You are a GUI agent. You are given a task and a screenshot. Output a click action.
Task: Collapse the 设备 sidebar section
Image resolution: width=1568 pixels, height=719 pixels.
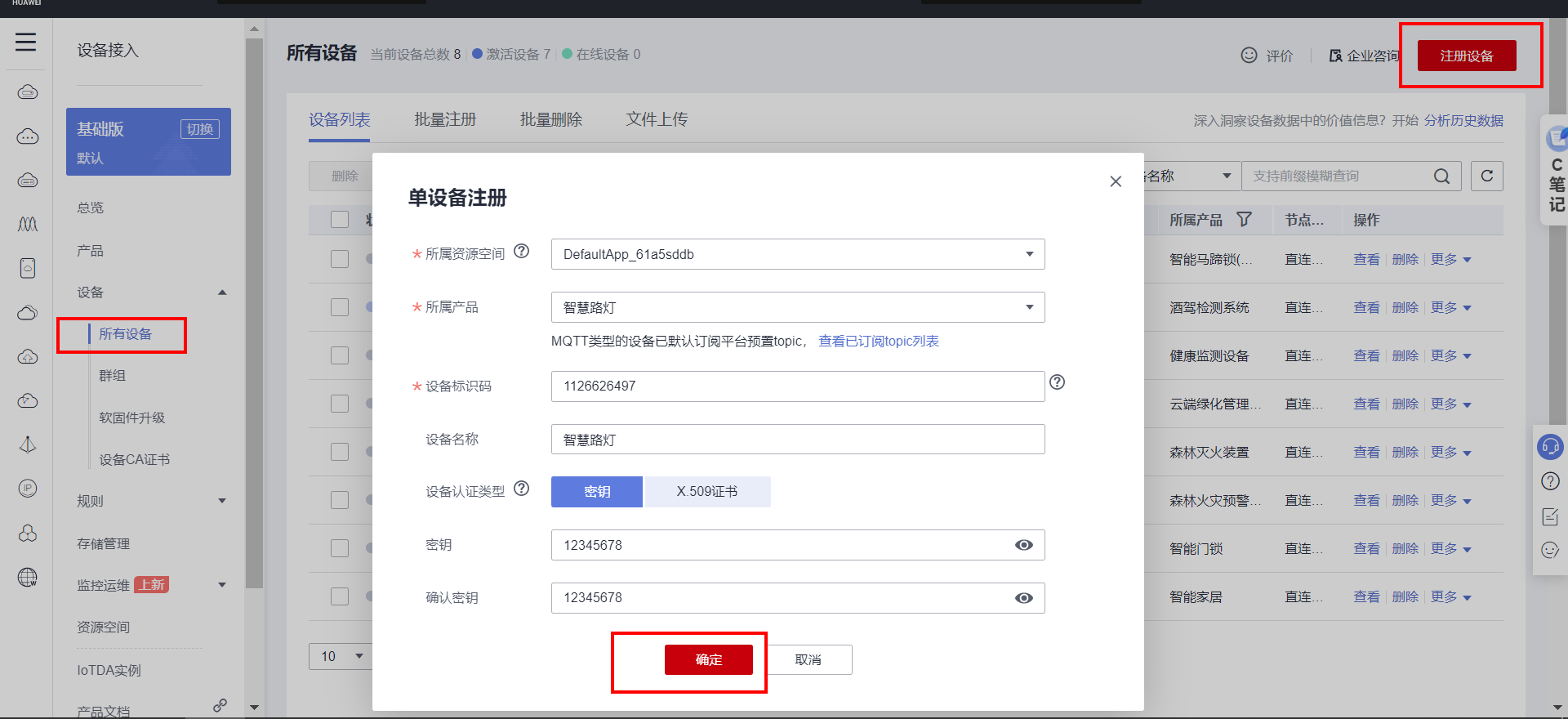222,293
